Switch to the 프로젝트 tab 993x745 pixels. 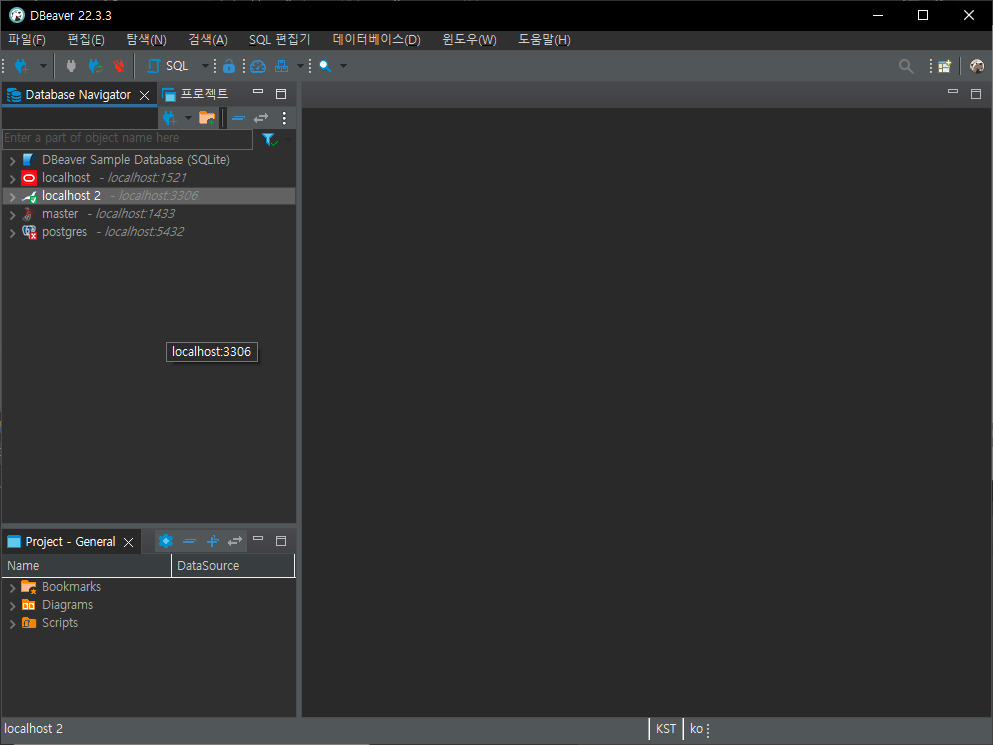coord(196,94)
